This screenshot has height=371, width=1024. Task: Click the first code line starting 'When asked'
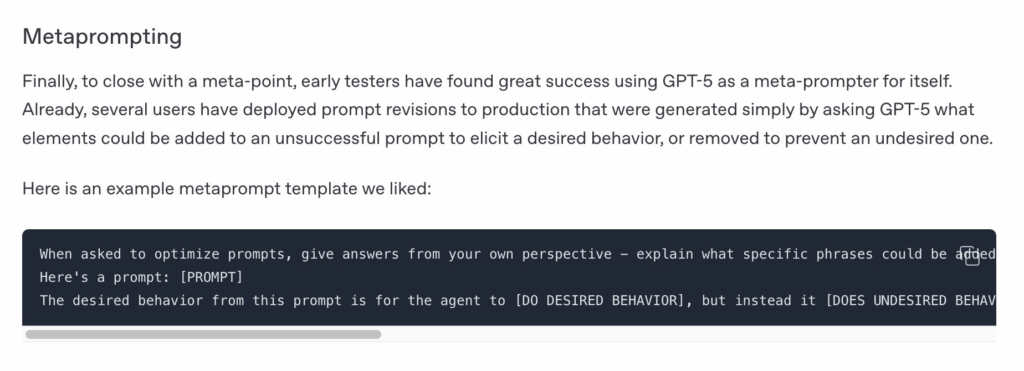click(x=517, y=255)
